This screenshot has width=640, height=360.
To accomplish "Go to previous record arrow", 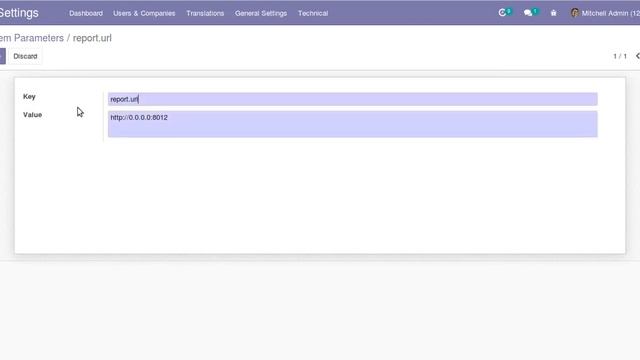I will [x=637, y=56].
